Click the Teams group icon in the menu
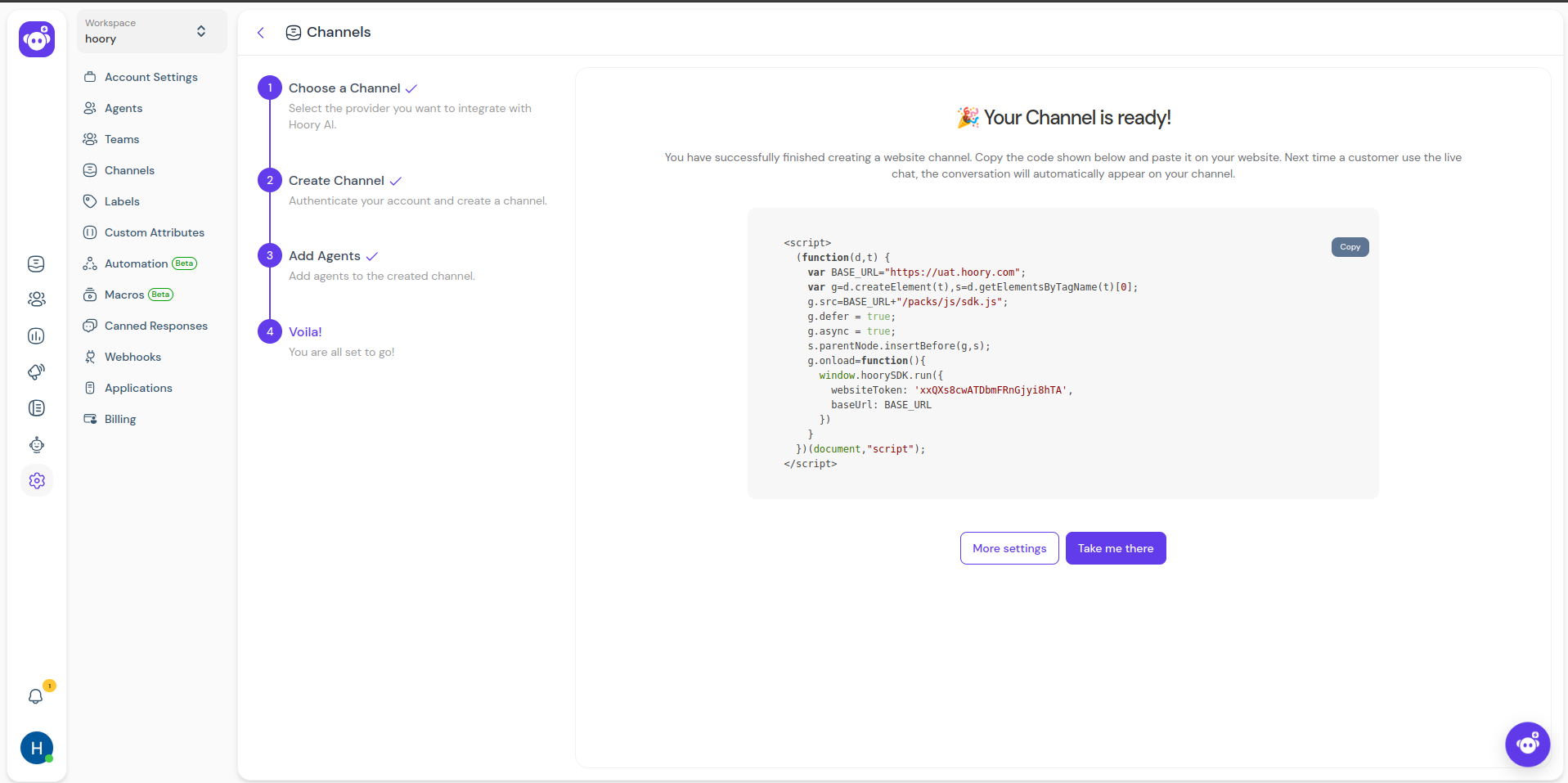The height and width of the screenshot is (783, 1568). coord(90,139)
